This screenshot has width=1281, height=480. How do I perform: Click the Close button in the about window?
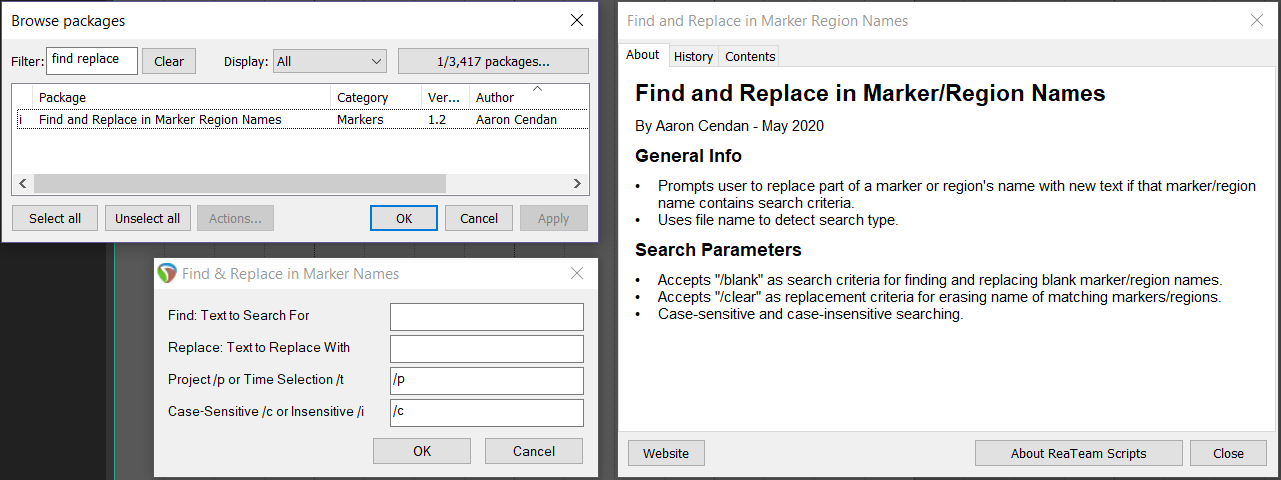(1228, 453)
